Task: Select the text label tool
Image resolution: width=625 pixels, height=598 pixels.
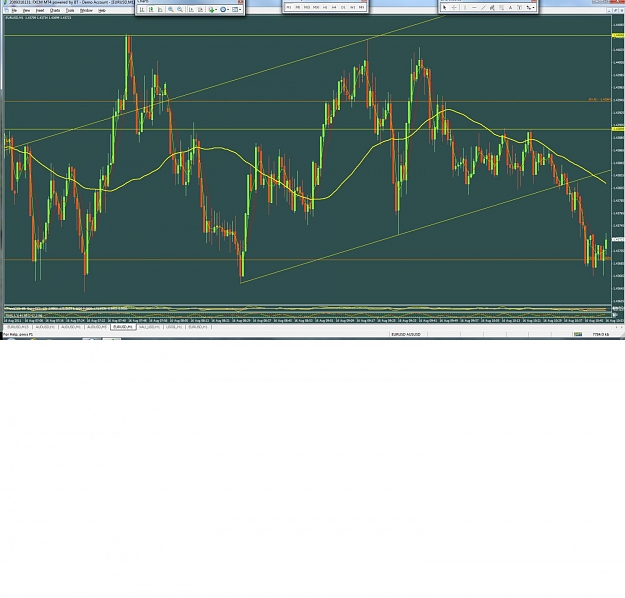Action: click(519, 8)
